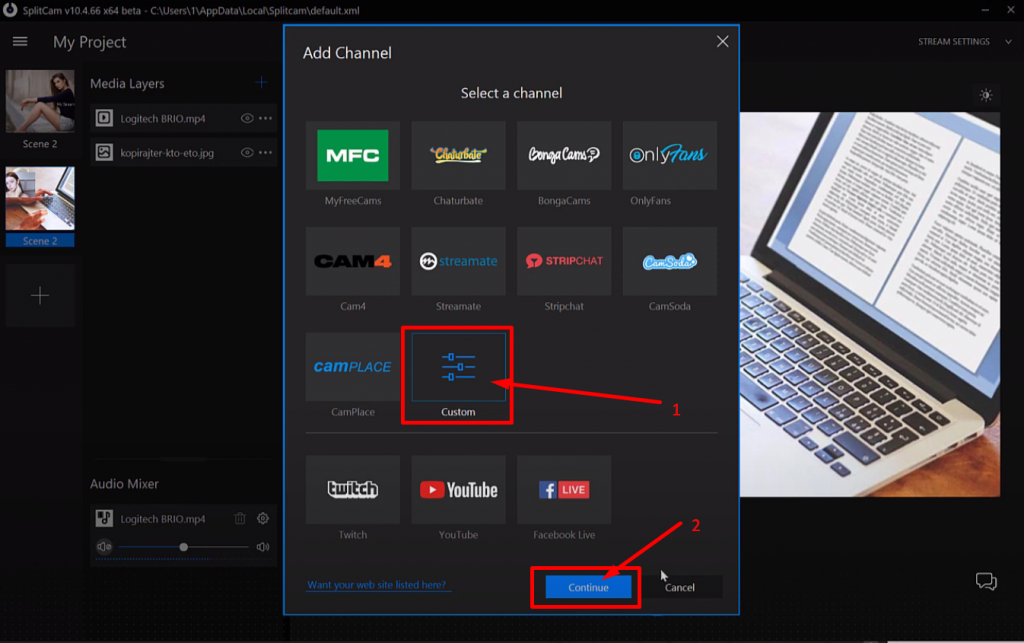Select the Logitech BRIO.mp4 media layer row
Viewport: 1024px width, 643px height.
pyautogui.click(x=184, y=118)
